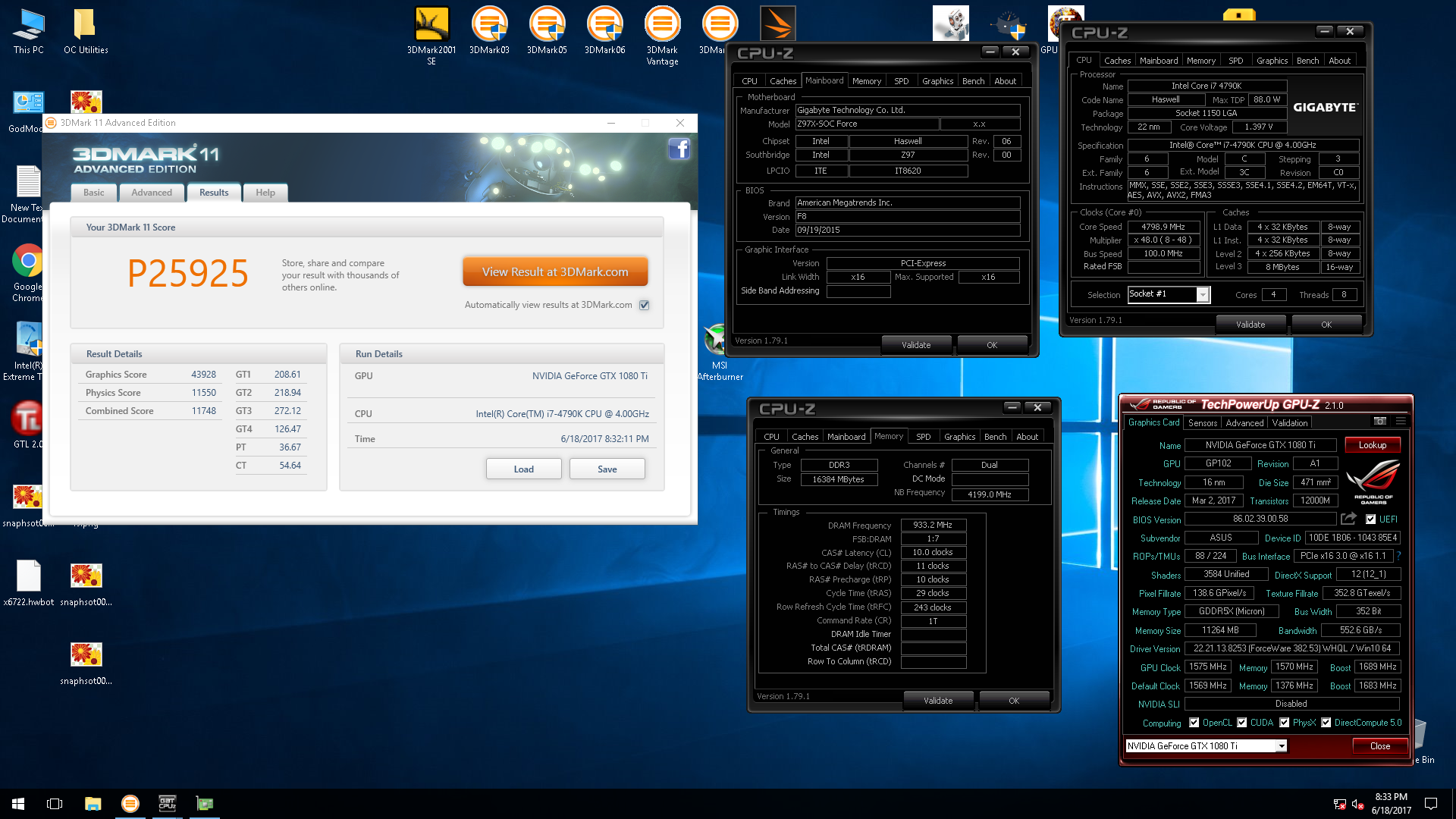Click the Bus Interface question mark in GPU-Z
Viewport: 1456px width, 819px height.
pos(1399,556)
